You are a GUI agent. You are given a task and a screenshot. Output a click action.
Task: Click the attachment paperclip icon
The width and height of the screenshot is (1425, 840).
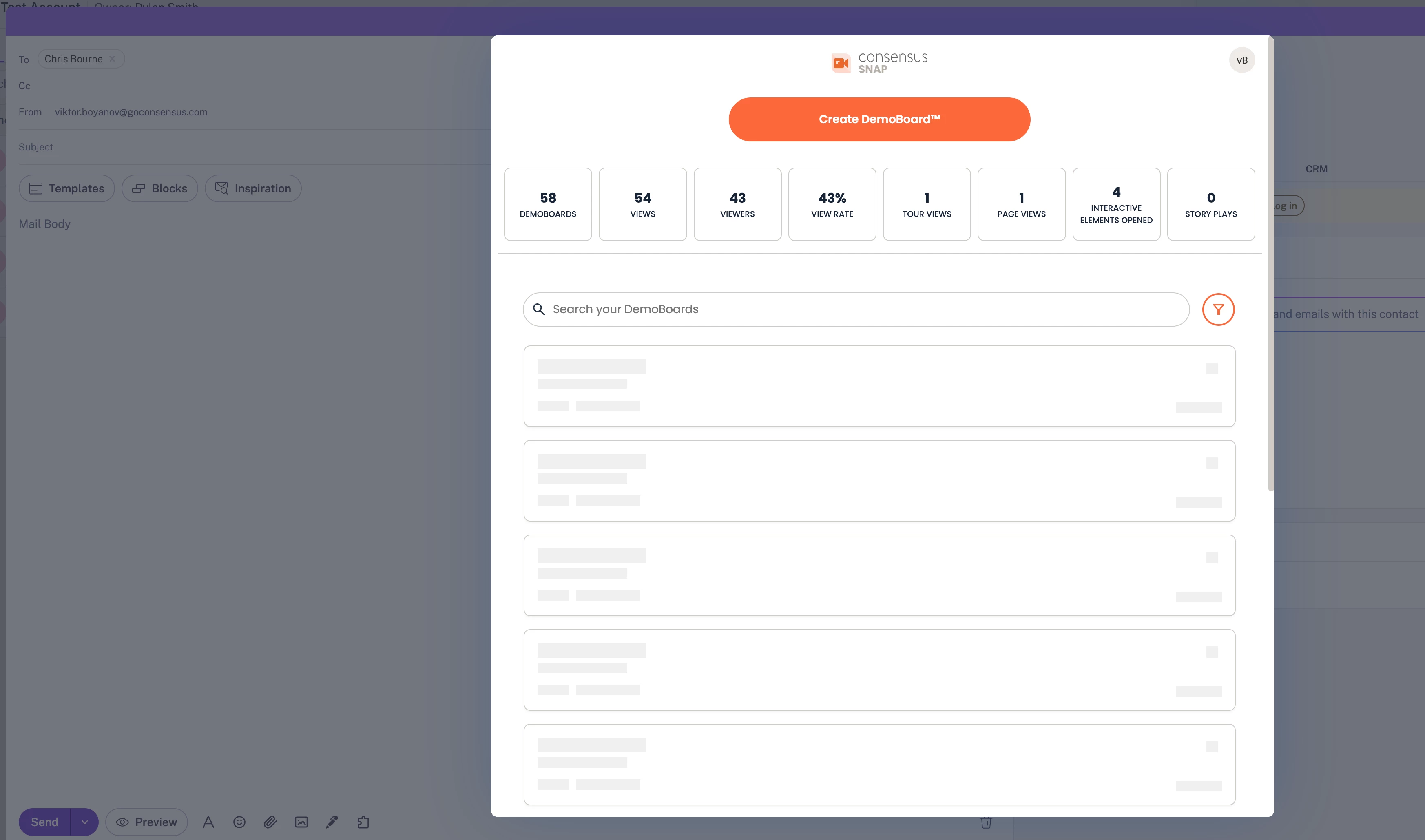[x=270, y=822]
